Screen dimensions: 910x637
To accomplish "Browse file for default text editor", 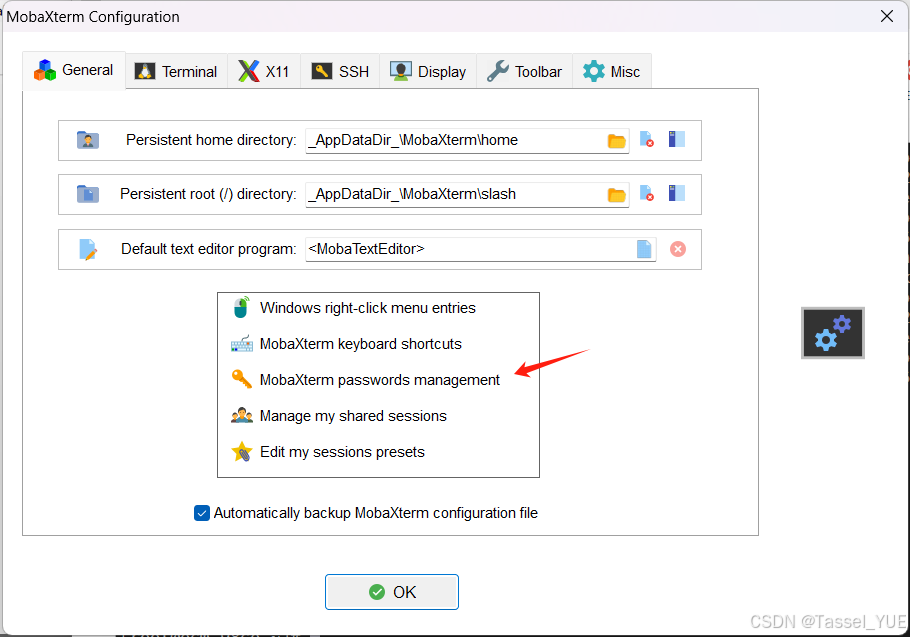I will point(644,249).
